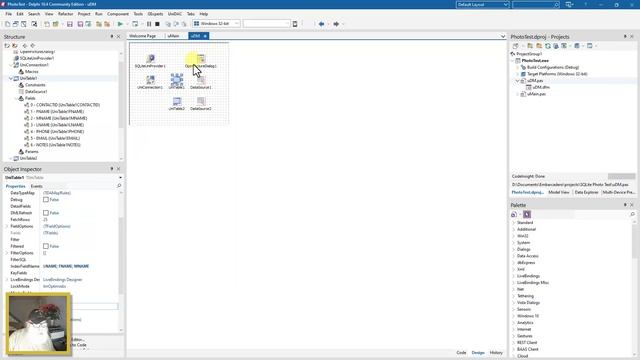Expand the Data Access palette category
This screenshot has width=640, height=360.
(x=513, y=256)
